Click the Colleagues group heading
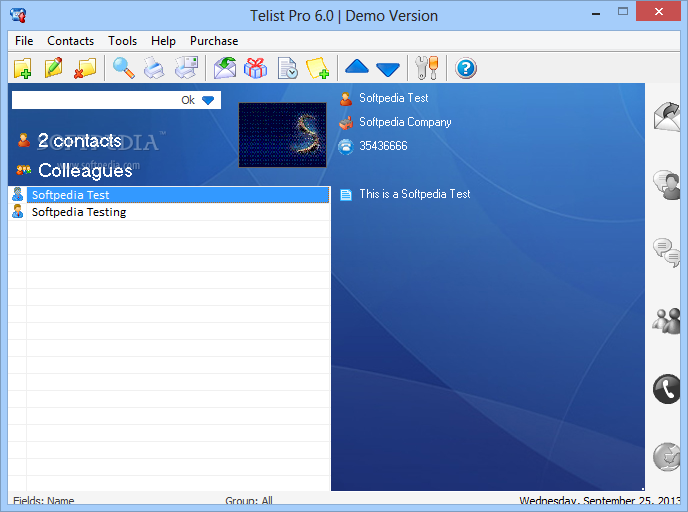 (85, 171)
